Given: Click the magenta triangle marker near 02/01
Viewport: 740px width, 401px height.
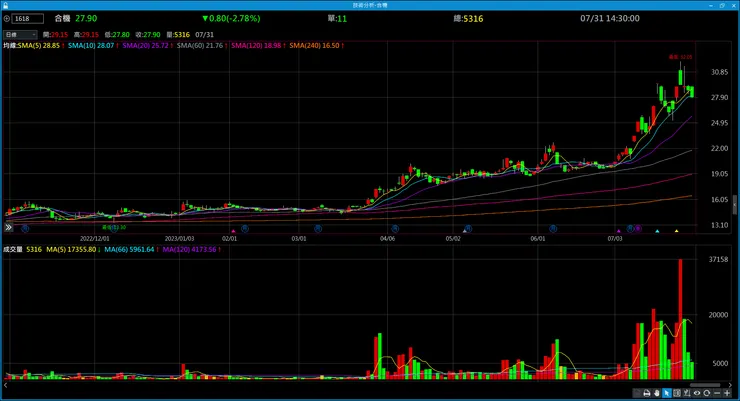Looking at the screenshot, I should pos(233,231).
